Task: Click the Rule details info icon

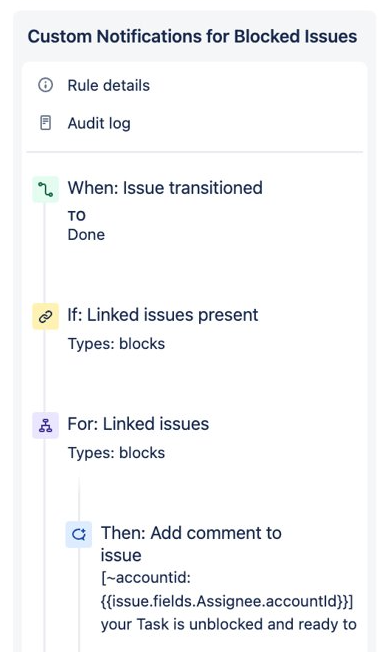Action: click(45, 85)
